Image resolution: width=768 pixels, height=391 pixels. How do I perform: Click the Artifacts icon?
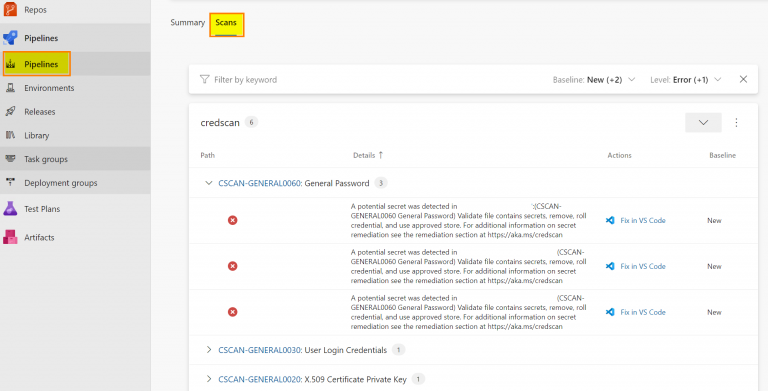coord(10,237)
